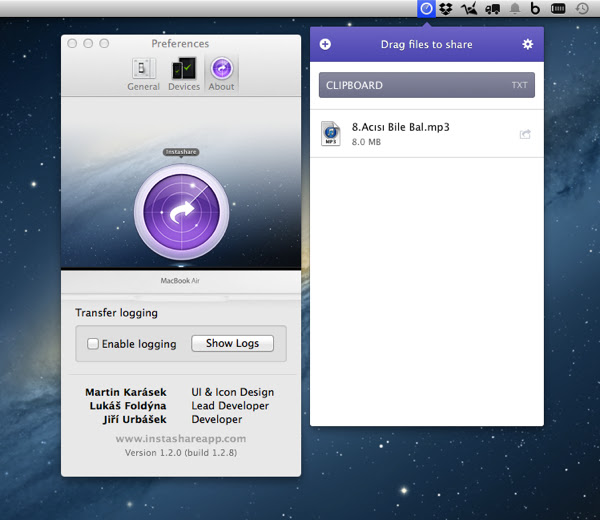Screen dimensions: 600x520
Task: Select the About preferences tab
Action: [x=222, y=75]
